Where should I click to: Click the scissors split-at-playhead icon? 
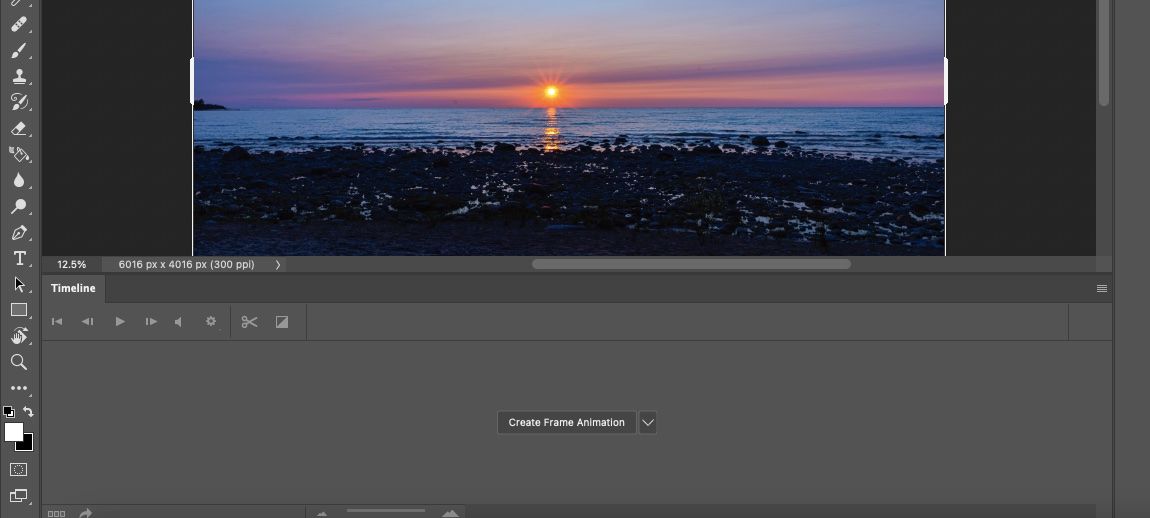tap(249, 322)
